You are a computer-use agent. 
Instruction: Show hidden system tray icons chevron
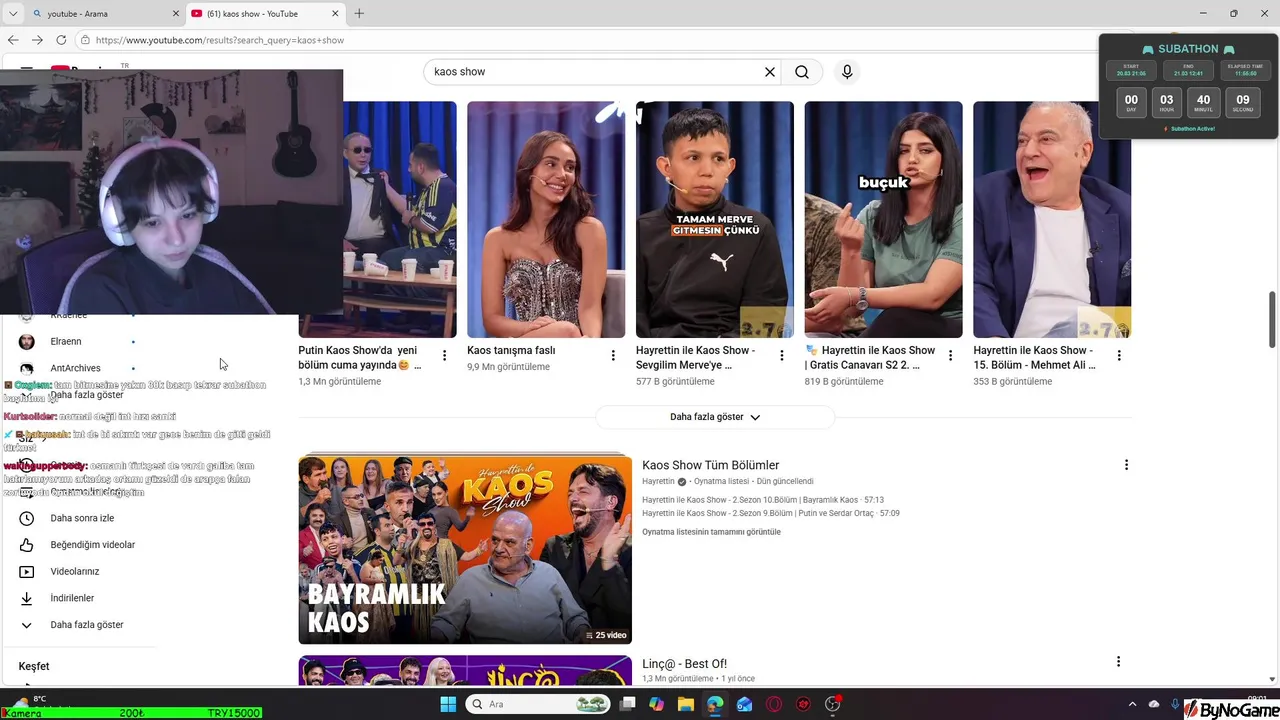point(1132,704)
